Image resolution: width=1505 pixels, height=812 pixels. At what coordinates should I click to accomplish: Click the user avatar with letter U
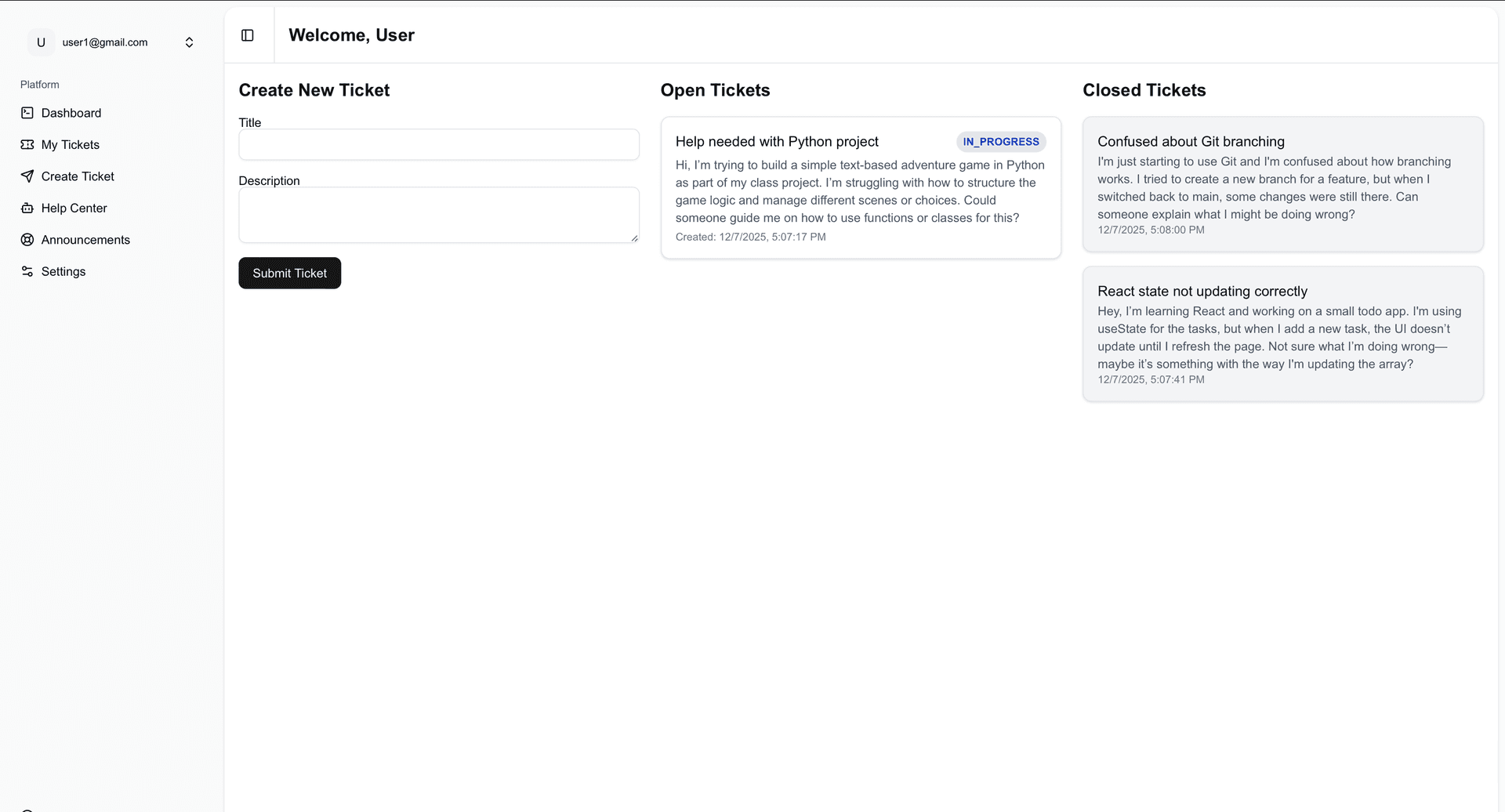(41, 42)
